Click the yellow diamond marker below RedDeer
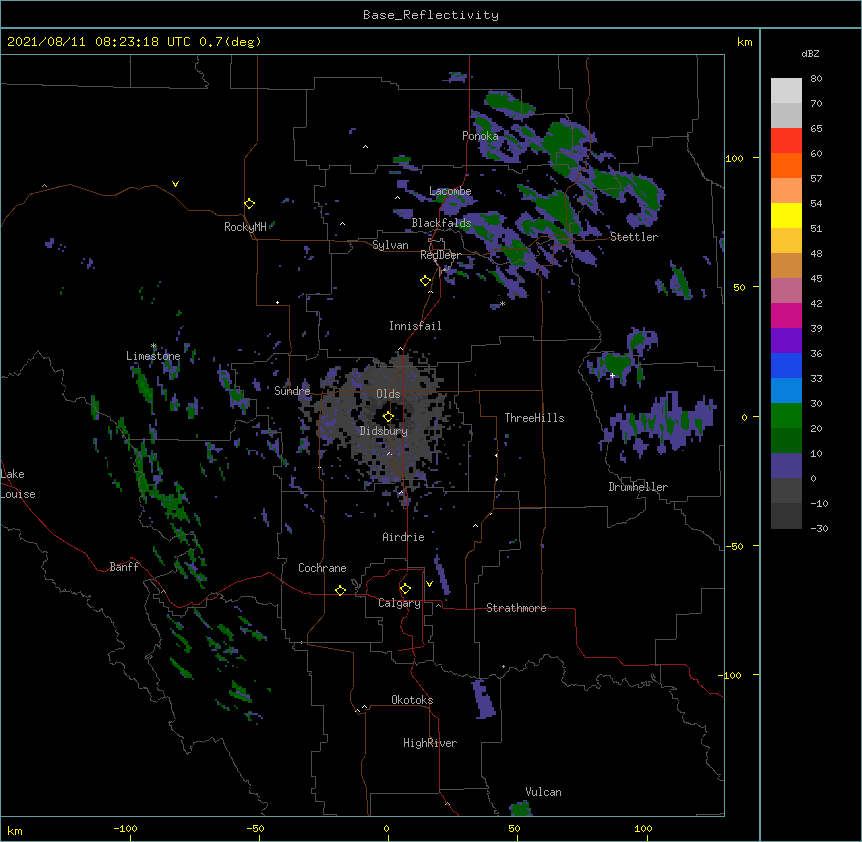The height and width of the screenshot is (842, 862). click(x=426, y=281)
